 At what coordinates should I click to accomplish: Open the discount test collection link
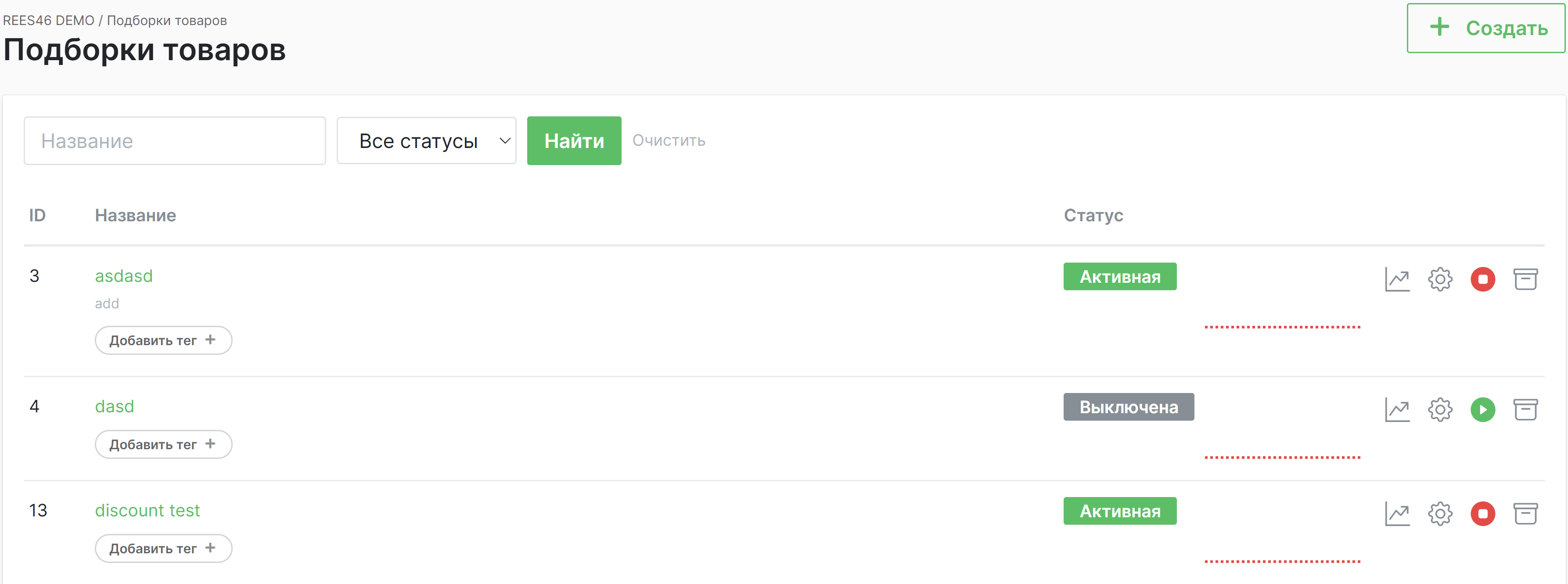click(147, 510)
